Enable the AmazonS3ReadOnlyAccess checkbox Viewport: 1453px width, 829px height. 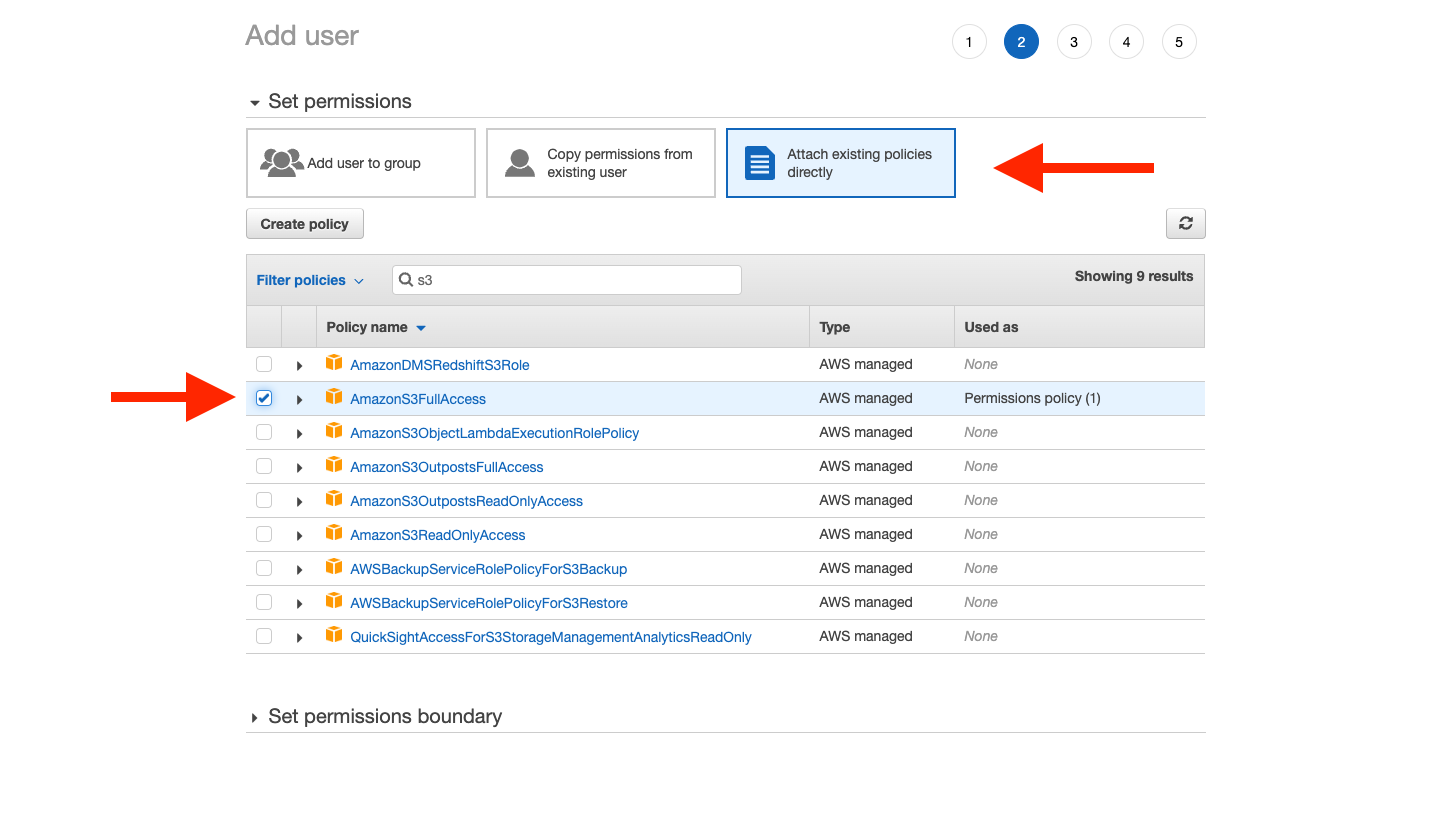264,534
